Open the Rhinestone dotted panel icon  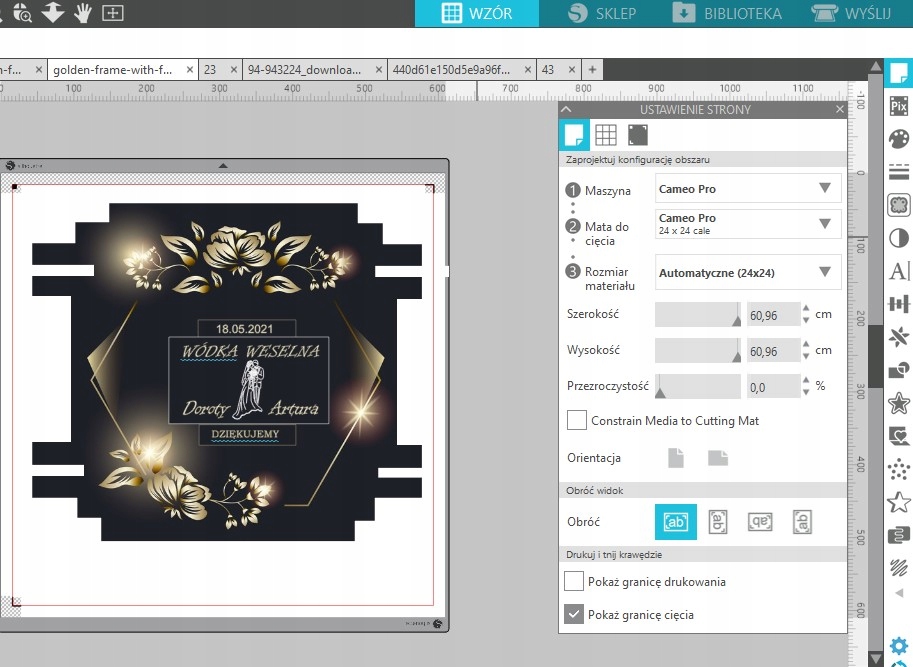coord(898,469)
